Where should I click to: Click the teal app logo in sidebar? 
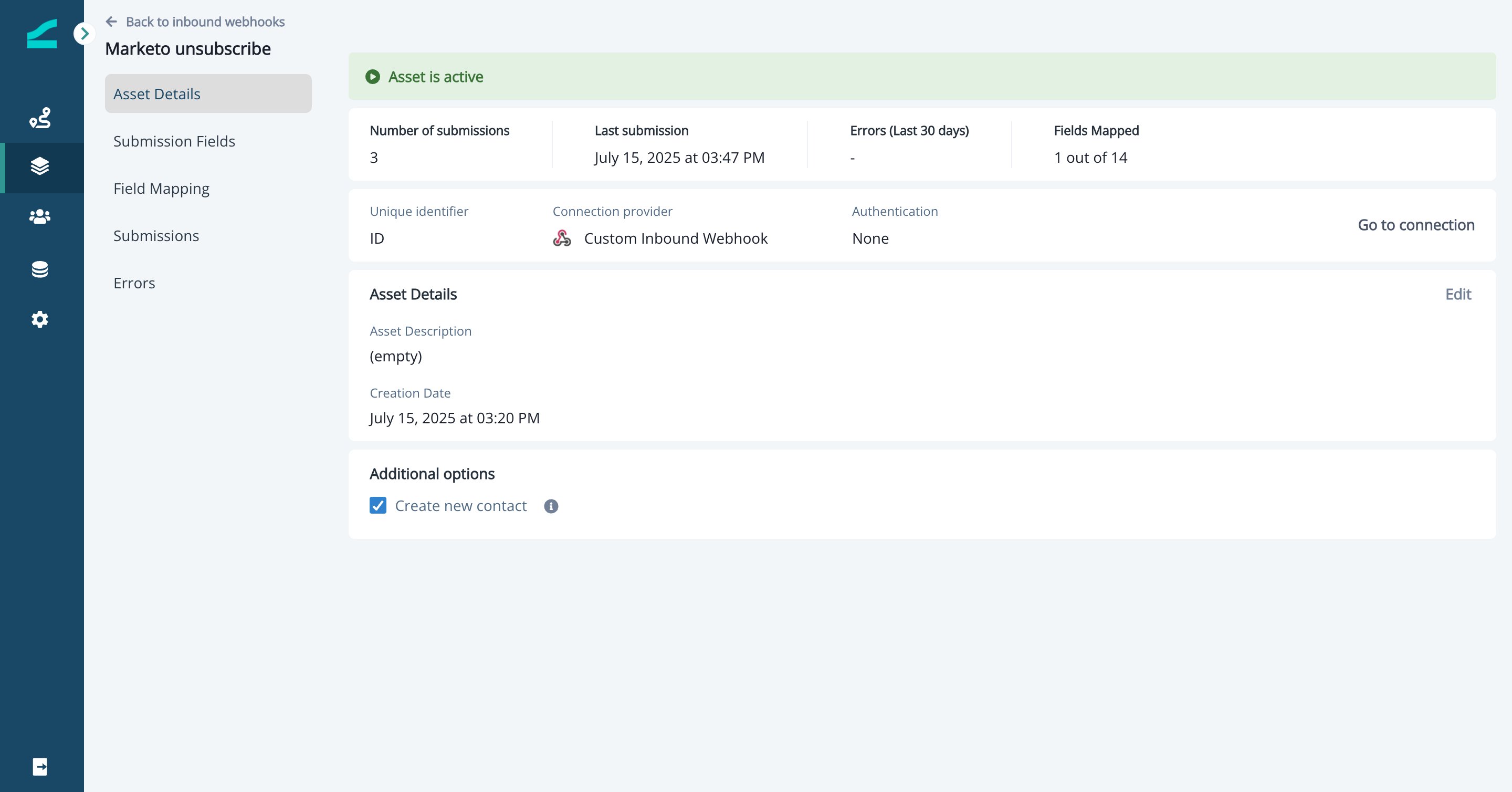(41, 34)
